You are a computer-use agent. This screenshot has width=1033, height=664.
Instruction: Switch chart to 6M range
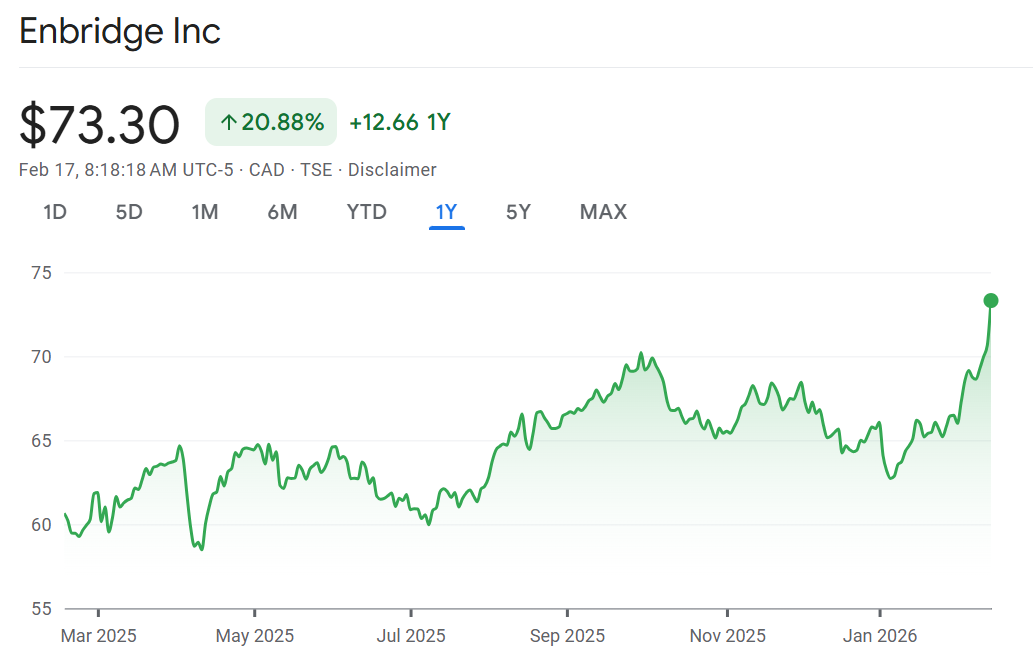282,212
